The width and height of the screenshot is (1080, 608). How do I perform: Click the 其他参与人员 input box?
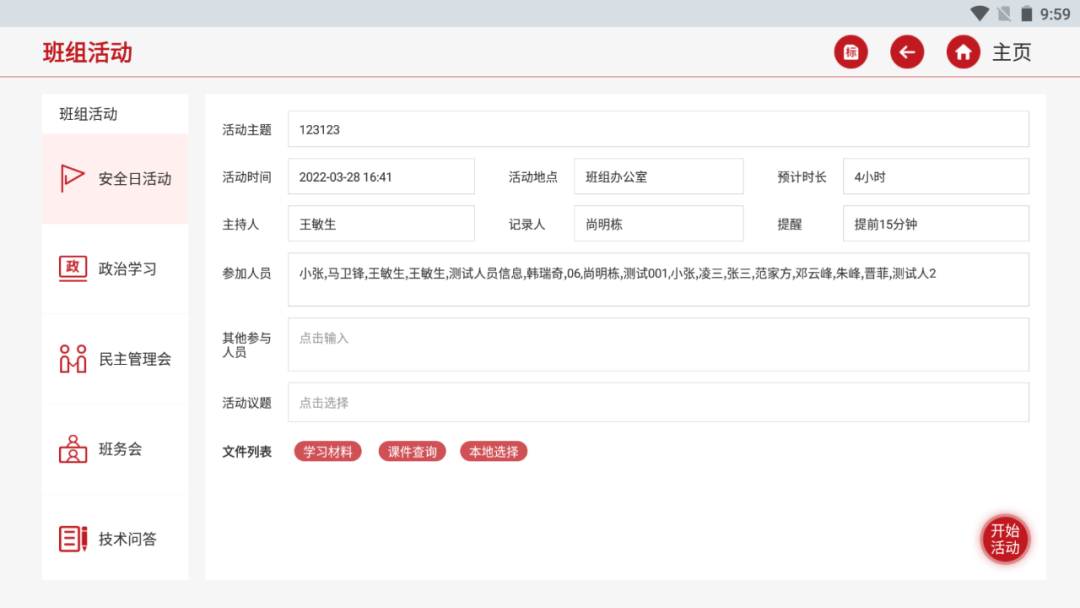pos(658,345)
